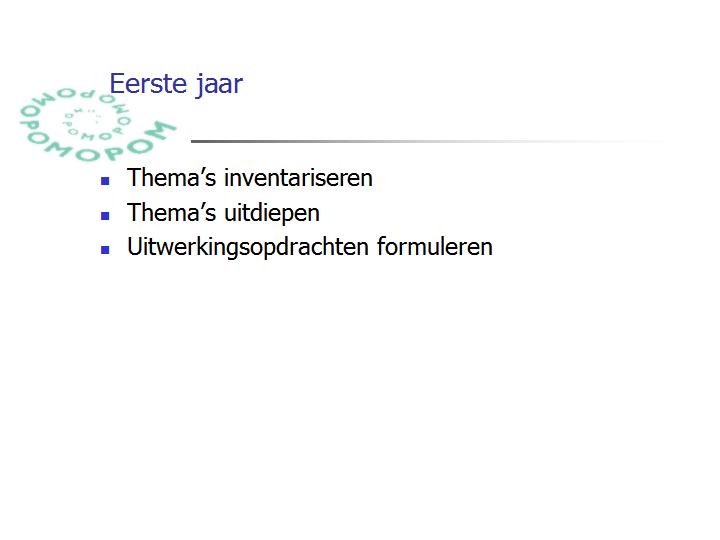Viewport: 720px width, 540px height.
Task: Click the word formuleren
Action: coord(435,247)
